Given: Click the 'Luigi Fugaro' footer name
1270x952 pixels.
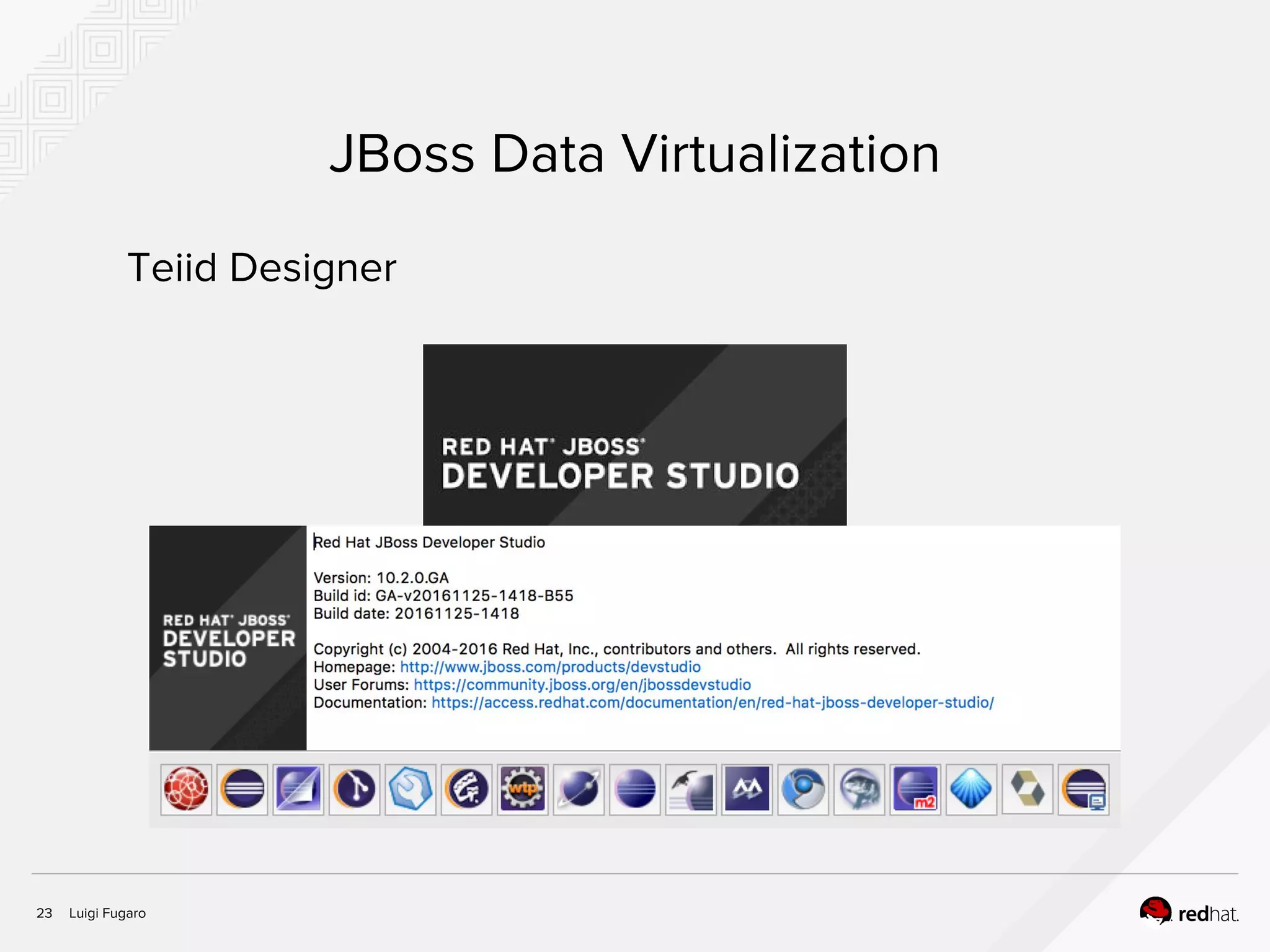Looking at the screenshot, I should (107, 913).
